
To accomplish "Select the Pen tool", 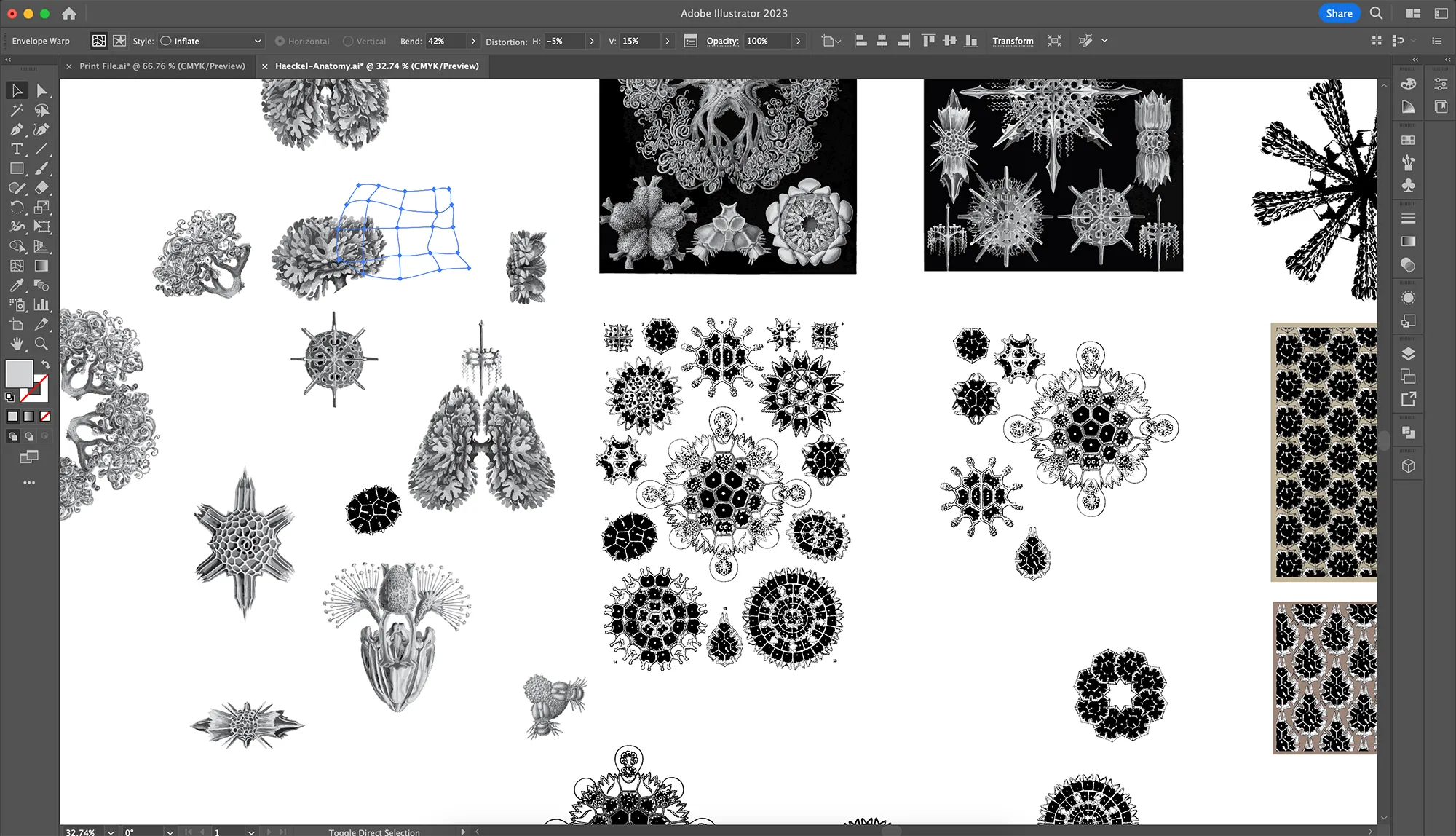I will point(17,130).
